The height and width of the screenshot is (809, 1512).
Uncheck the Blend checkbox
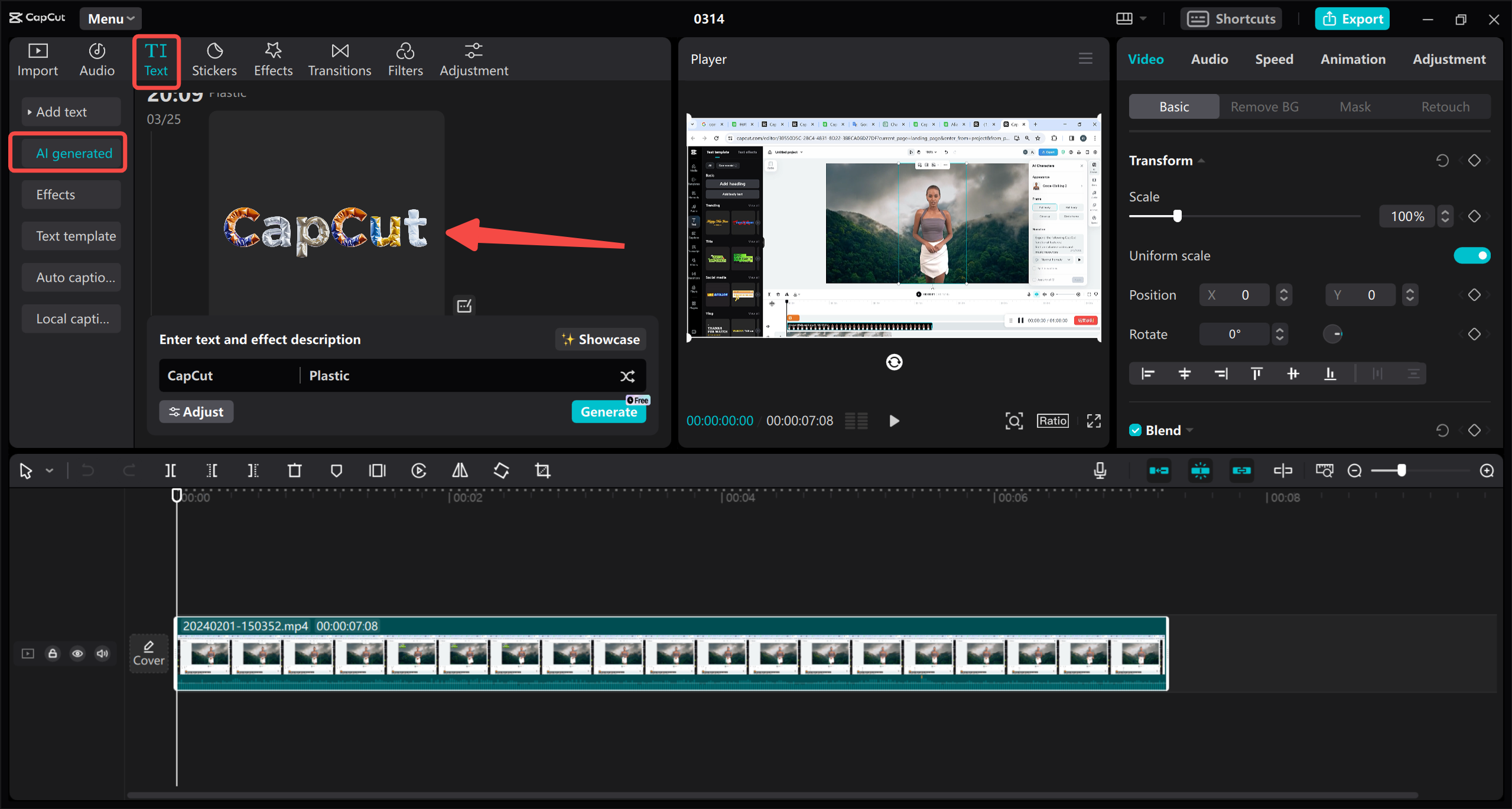click(1135, 430)
